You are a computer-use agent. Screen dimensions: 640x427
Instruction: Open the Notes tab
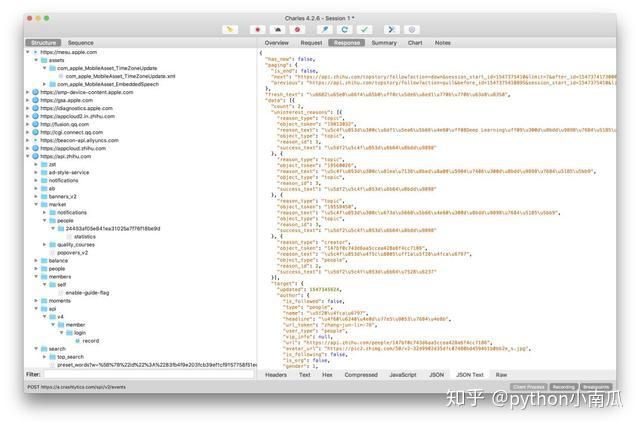click(442, 43)
